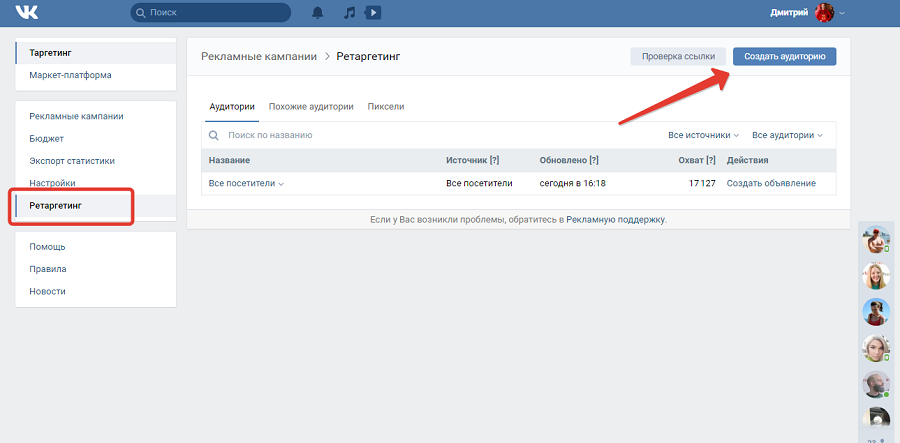900x443 pixels.
Task: Switch to Похожие аудитории tab
Action: 311,107
